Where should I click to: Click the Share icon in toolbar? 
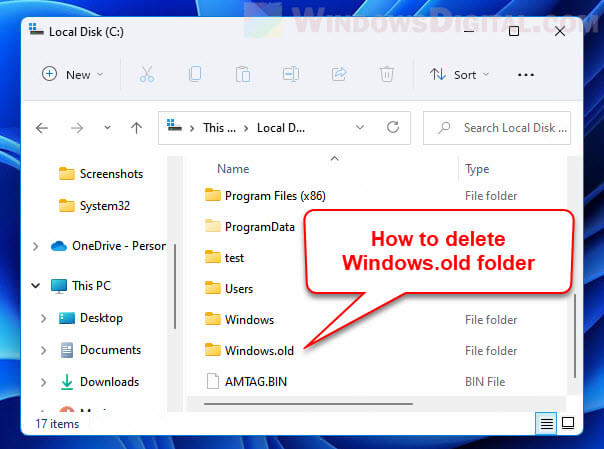coord(338,74)
